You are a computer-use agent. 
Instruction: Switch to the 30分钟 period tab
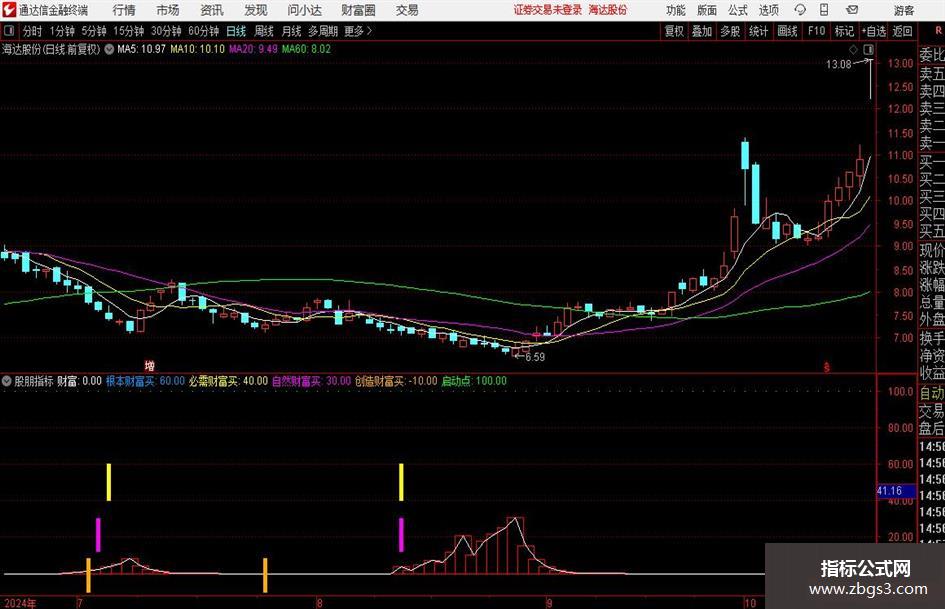[x=166, y=31]
